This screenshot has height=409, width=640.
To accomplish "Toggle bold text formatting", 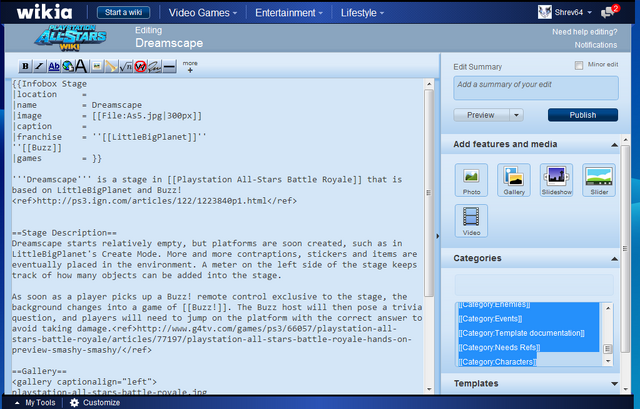I will 25,66.
